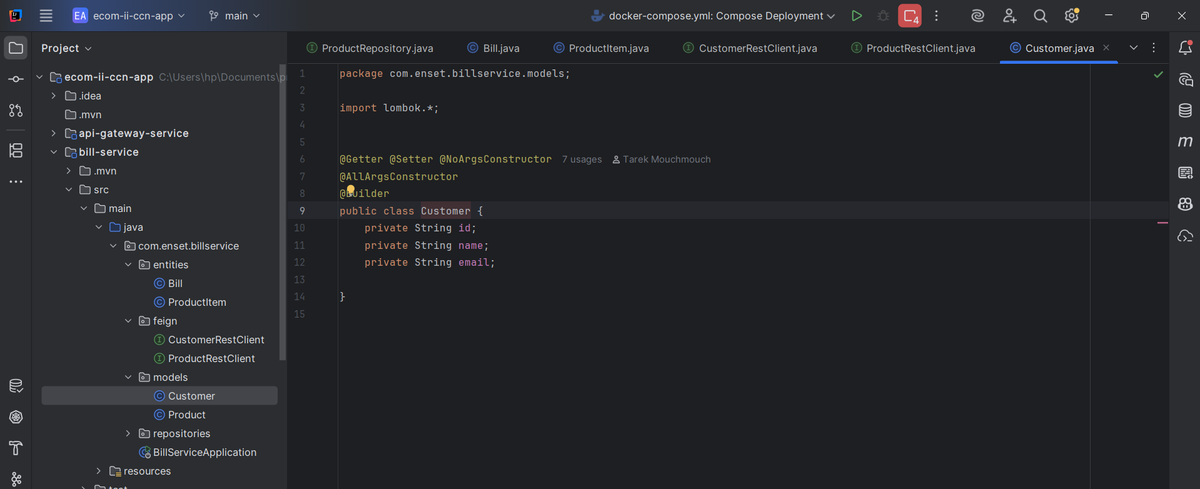This screenshot has width=1200, height=489.
Task: Click the green inspection checkmark in editor
Action: pos(1158,74)
